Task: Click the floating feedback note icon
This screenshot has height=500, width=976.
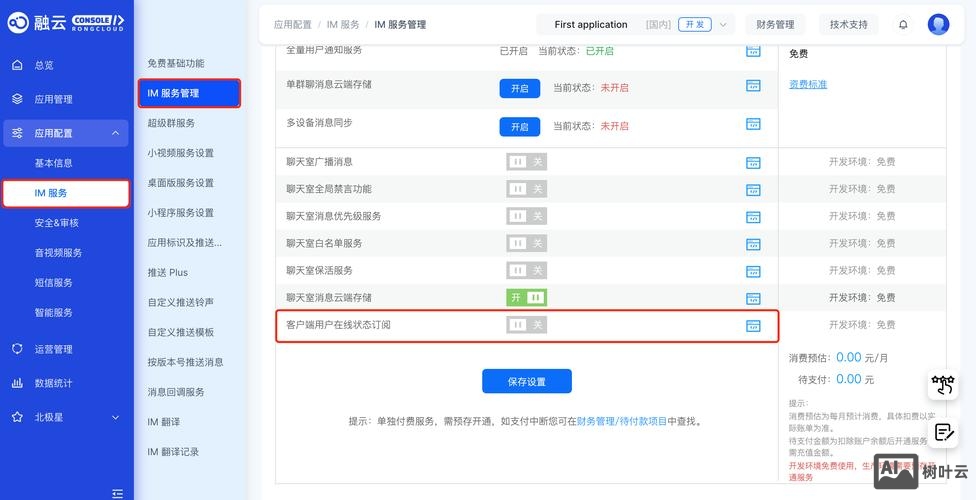Action: click(944, 432)
